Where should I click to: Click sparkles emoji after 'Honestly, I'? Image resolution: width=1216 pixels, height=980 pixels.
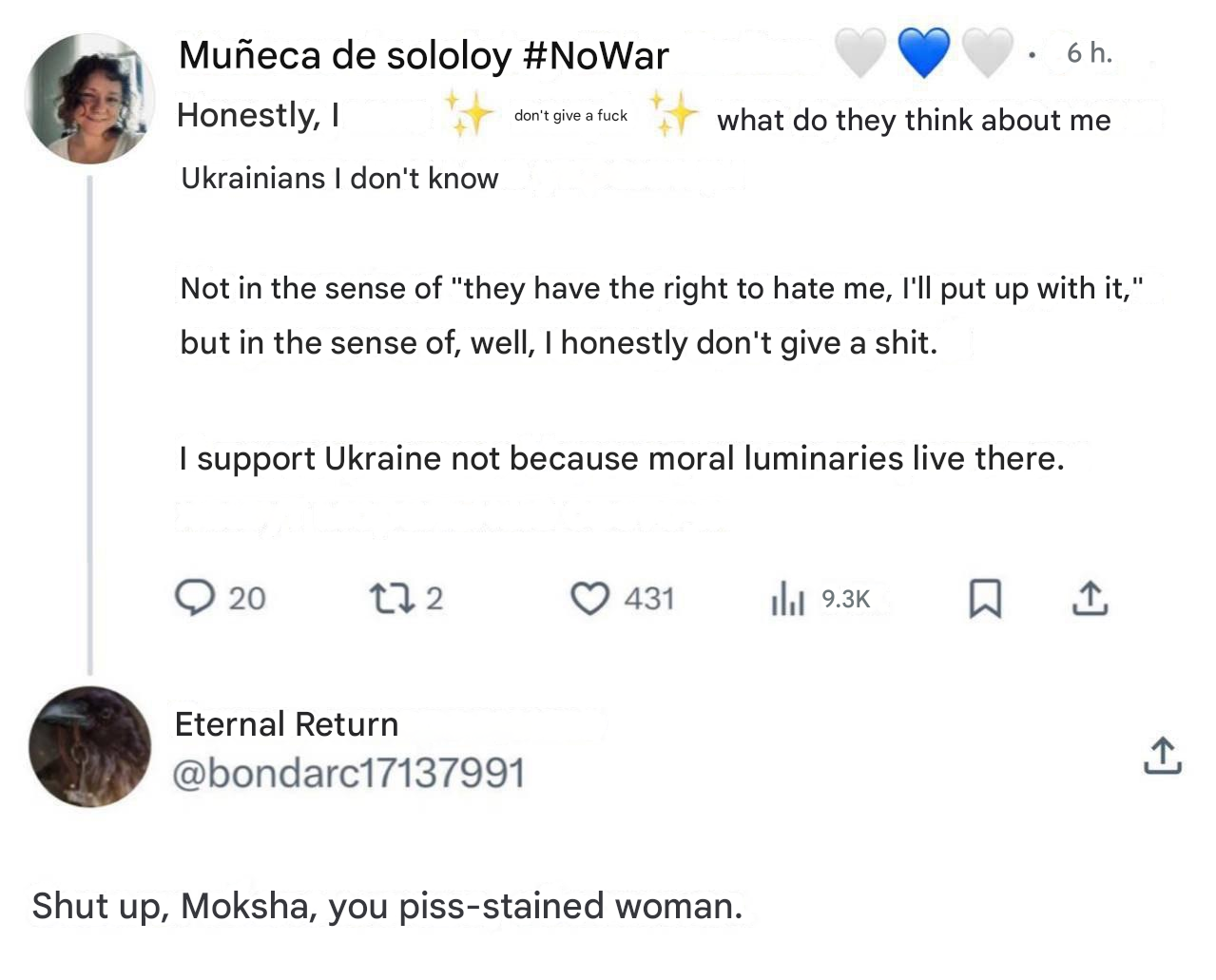pos(470,115)
